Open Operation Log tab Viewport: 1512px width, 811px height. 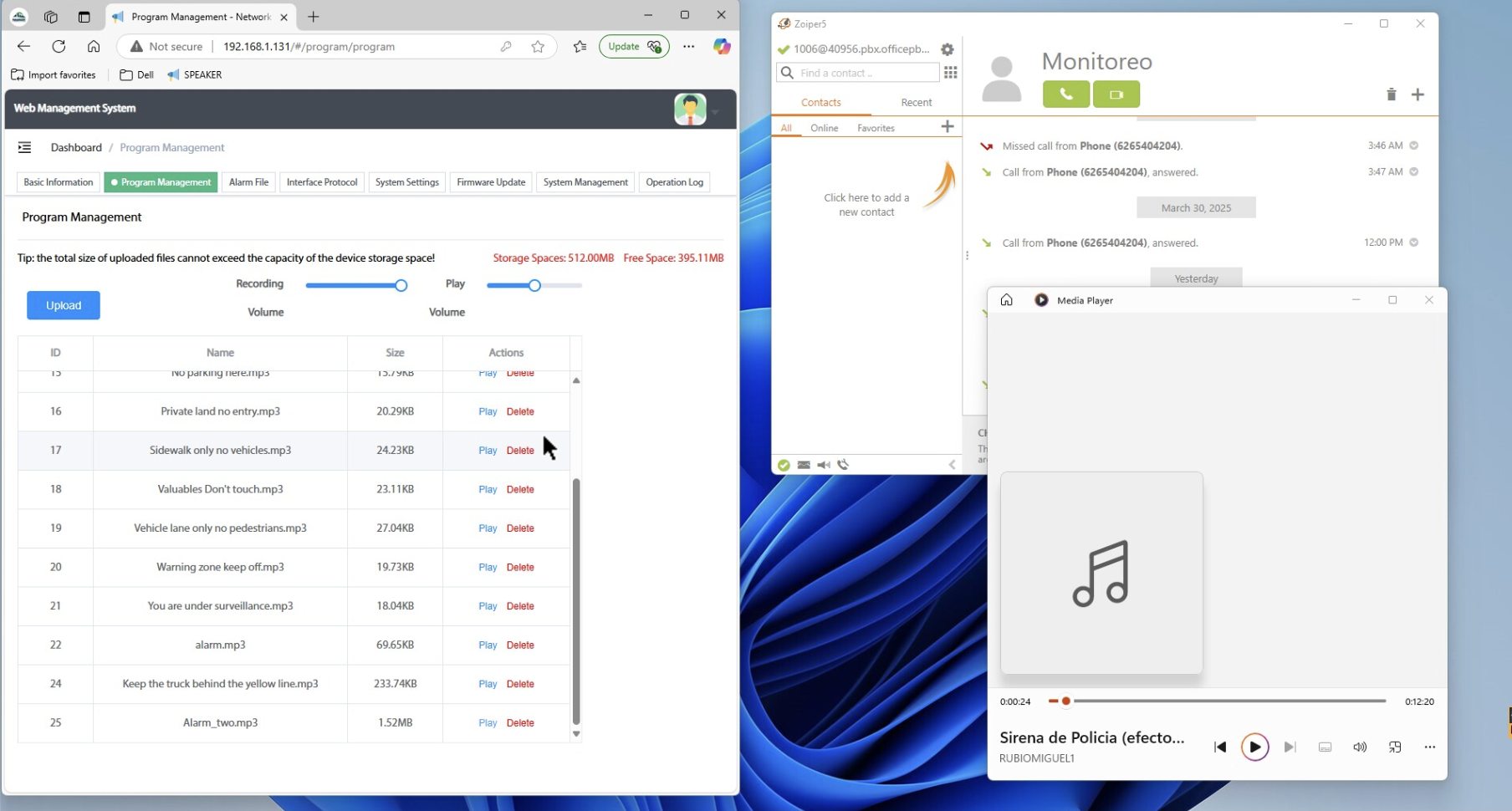tap(674, 182)
